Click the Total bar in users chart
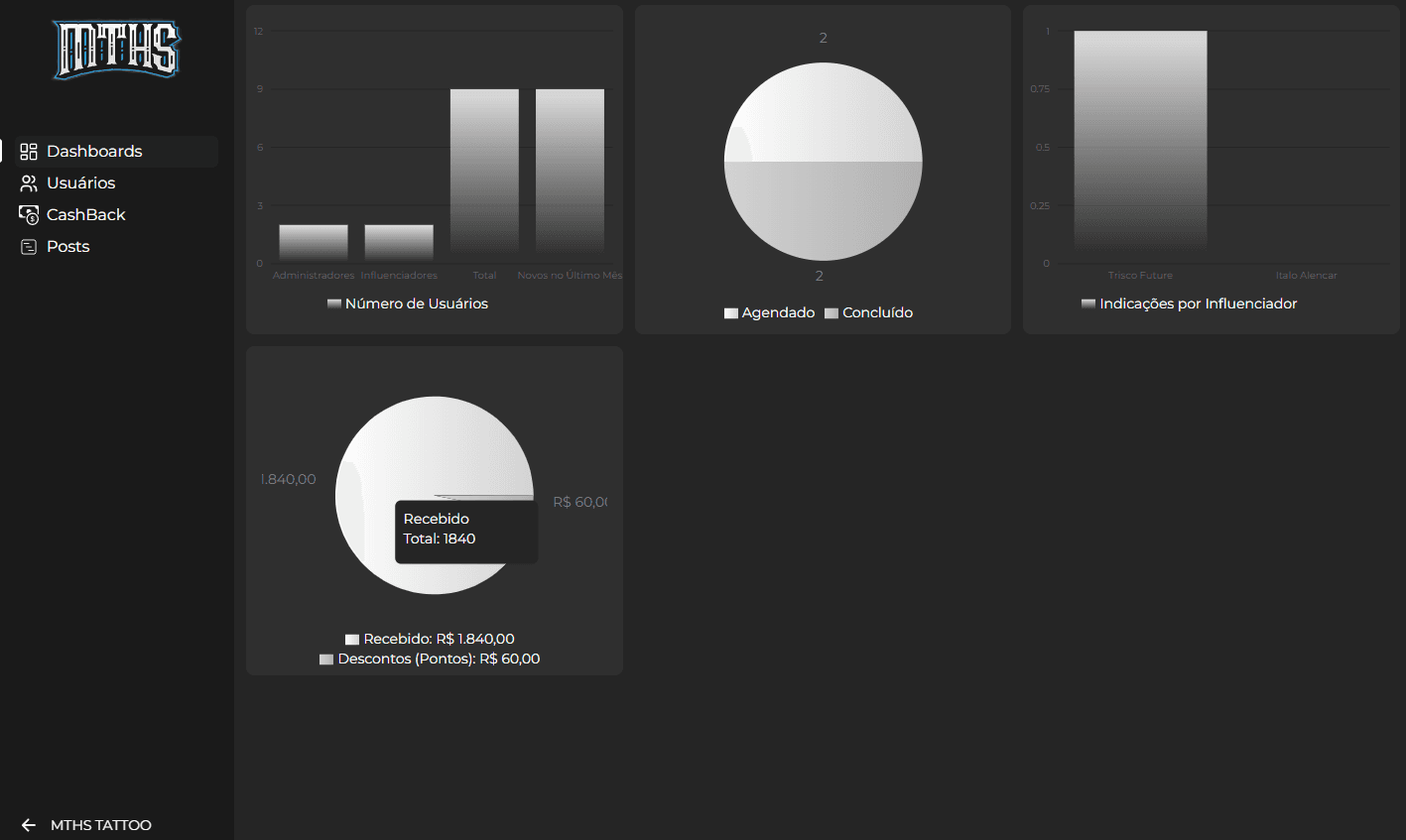The height and width of the screenshot is (840, 1406). click(484, 174)
